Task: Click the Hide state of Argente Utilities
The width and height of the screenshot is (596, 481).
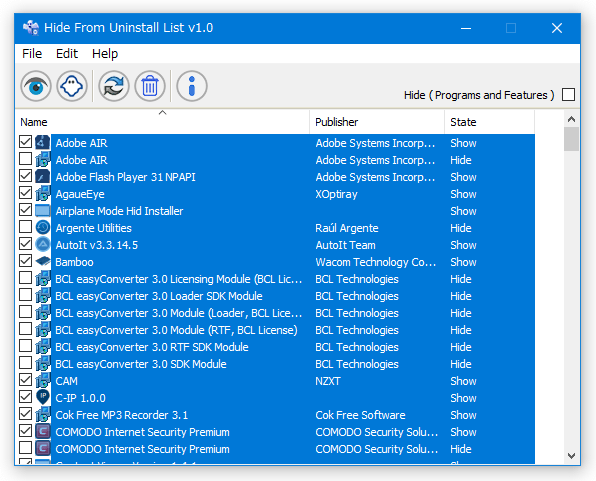Action: 461,228
